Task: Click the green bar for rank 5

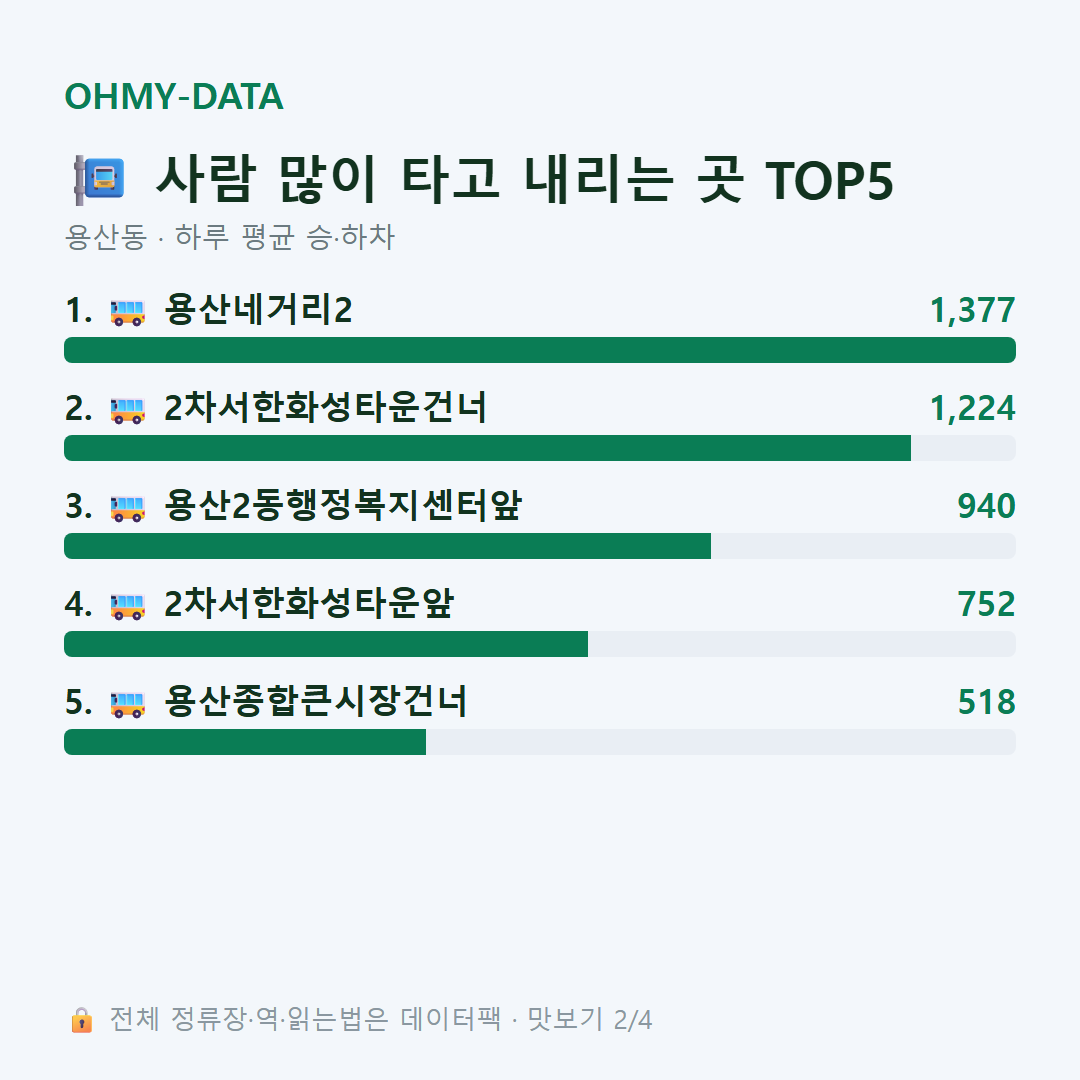Action: click(245, 742)
